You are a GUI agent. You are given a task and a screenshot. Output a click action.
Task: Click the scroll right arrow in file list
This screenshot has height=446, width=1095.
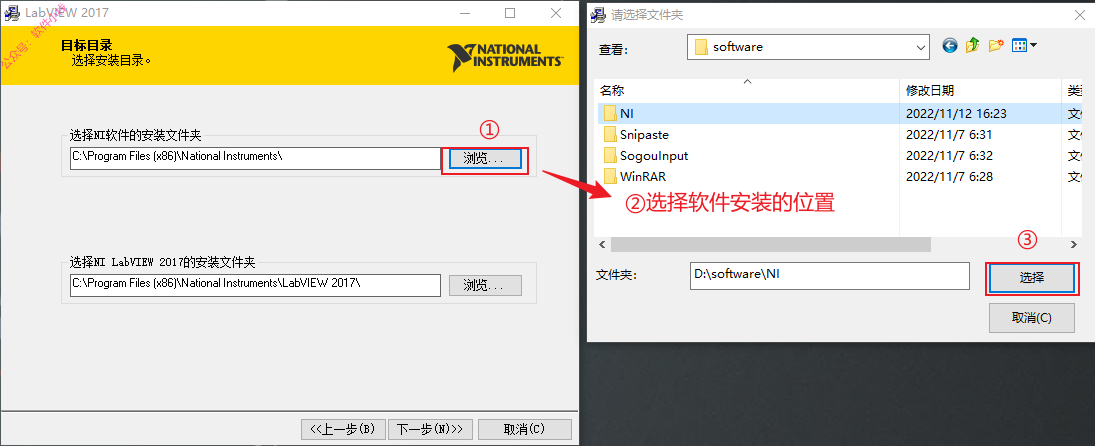1074,244
